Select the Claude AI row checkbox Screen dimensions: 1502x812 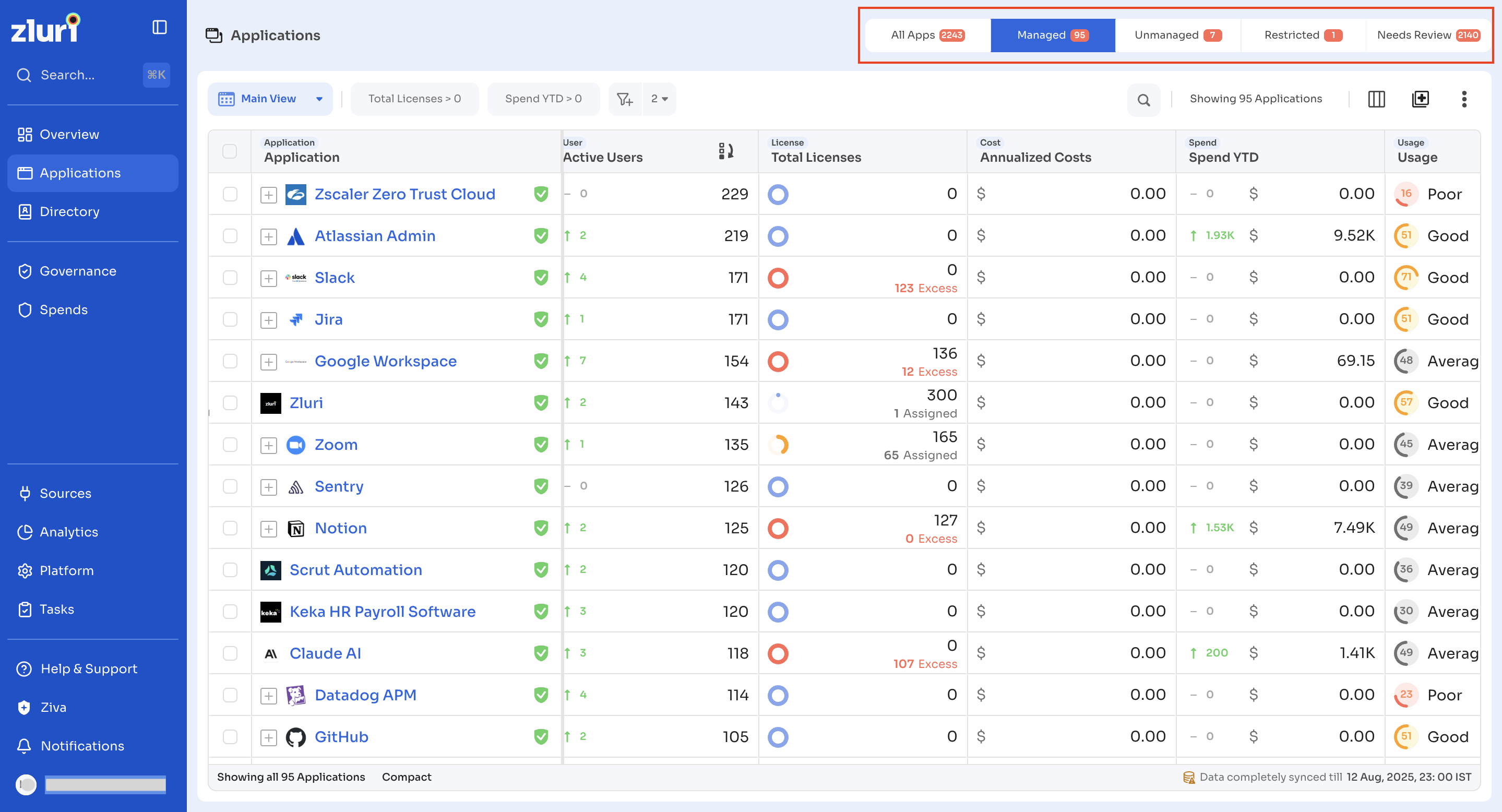[x=230, y=653]
